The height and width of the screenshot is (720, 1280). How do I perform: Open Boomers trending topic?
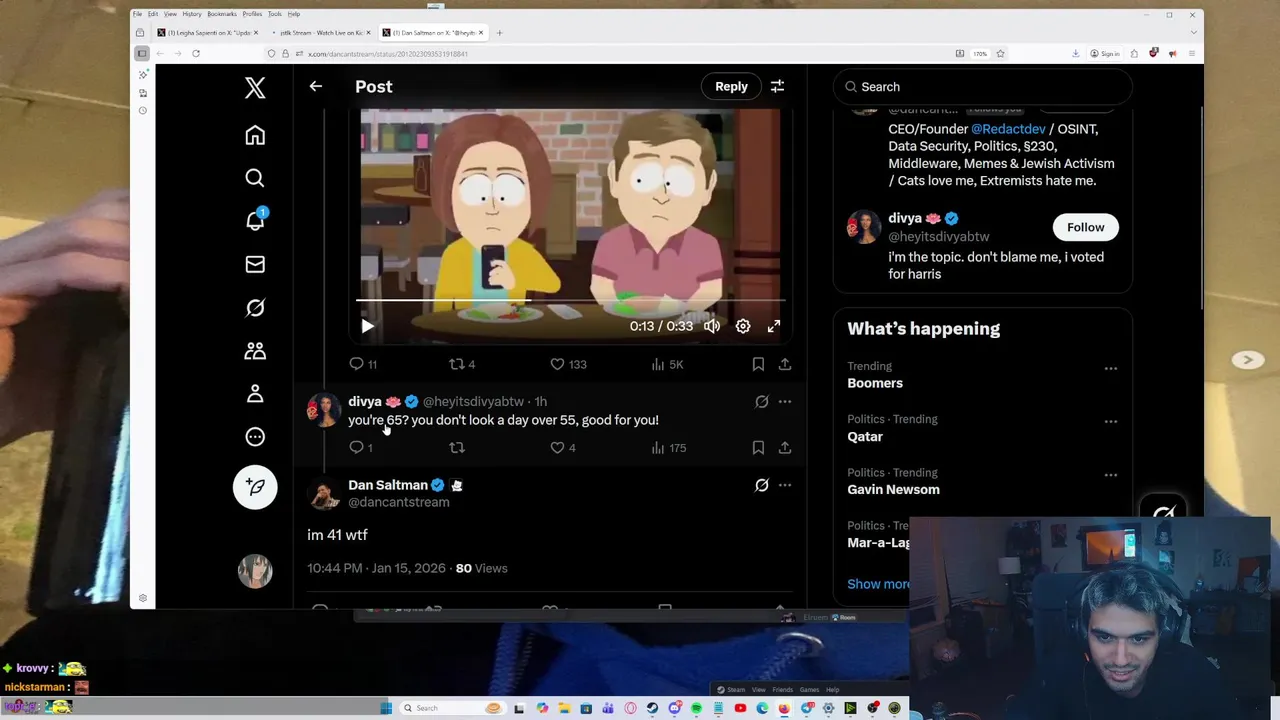click(x=875, y=383)
